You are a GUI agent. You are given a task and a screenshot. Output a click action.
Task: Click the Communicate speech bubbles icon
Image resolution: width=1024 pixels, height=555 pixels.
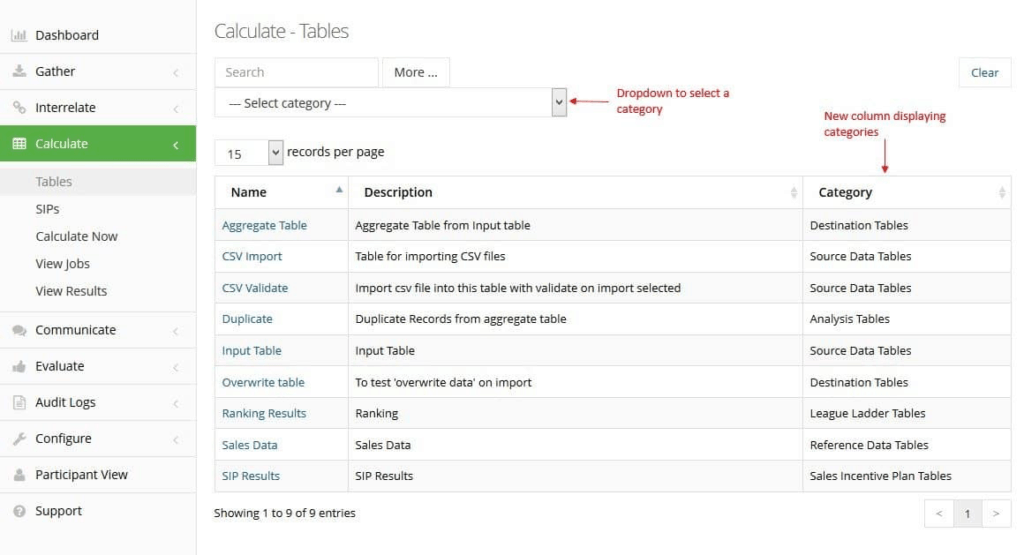19,330
